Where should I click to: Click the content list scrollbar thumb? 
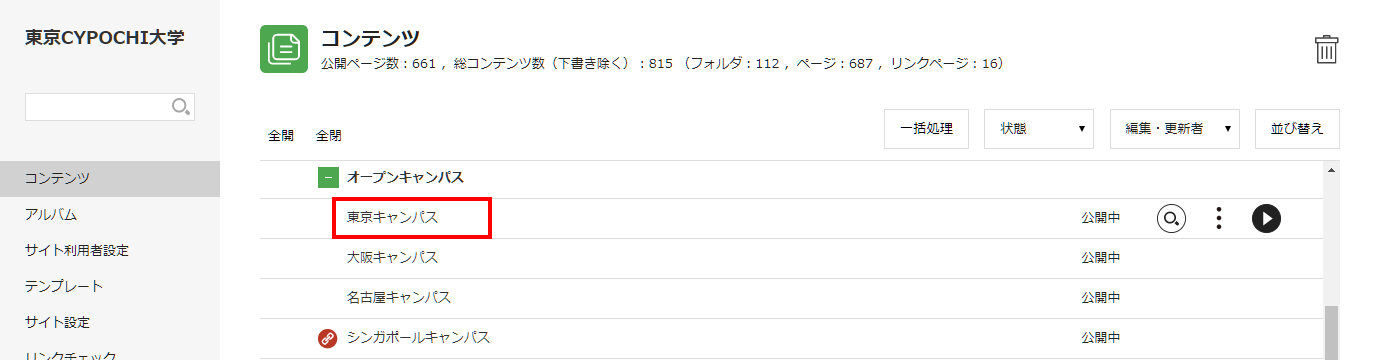(1331, 333)
